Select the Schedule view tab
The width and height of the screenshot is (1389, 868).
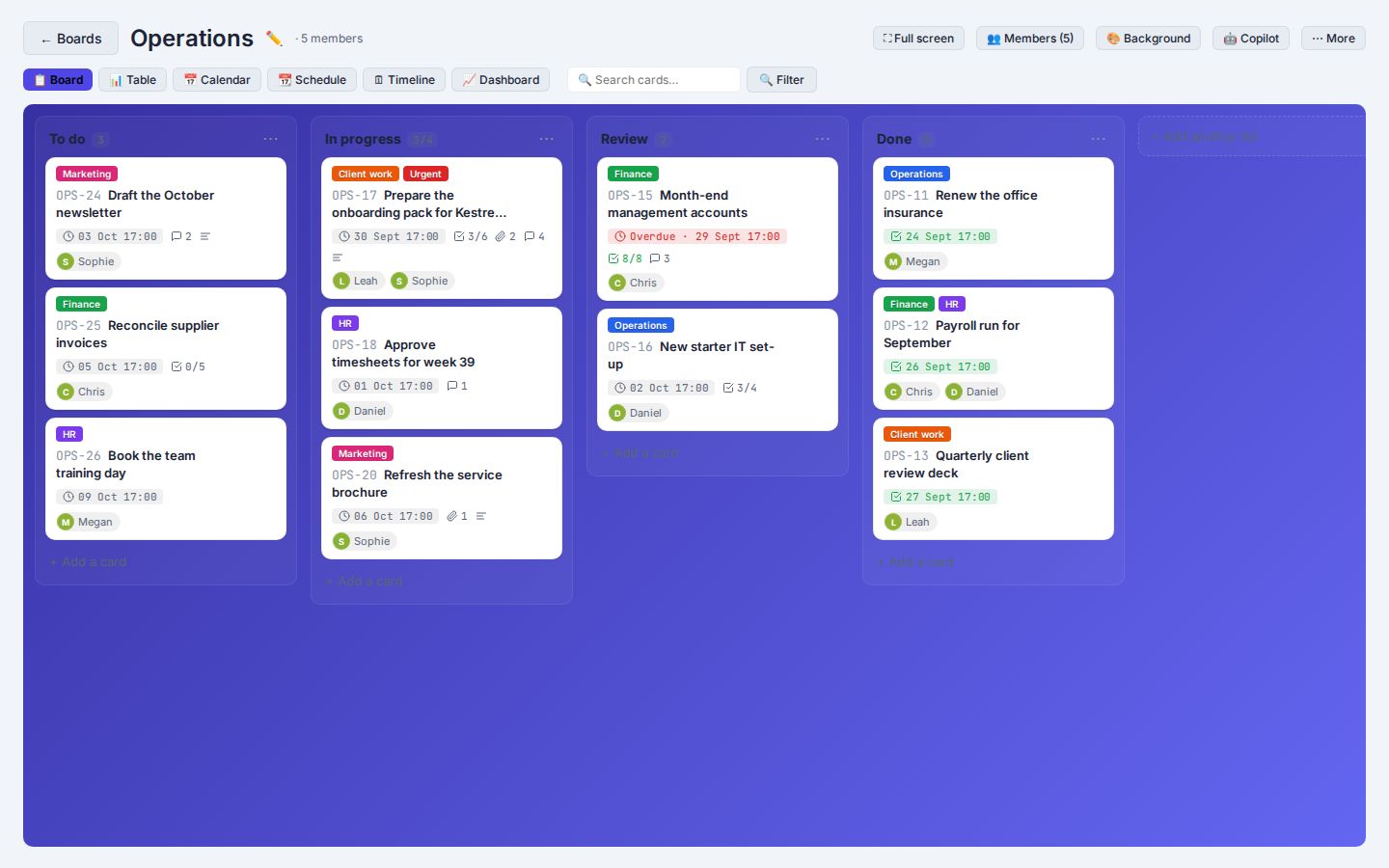(x=313, y=80)
